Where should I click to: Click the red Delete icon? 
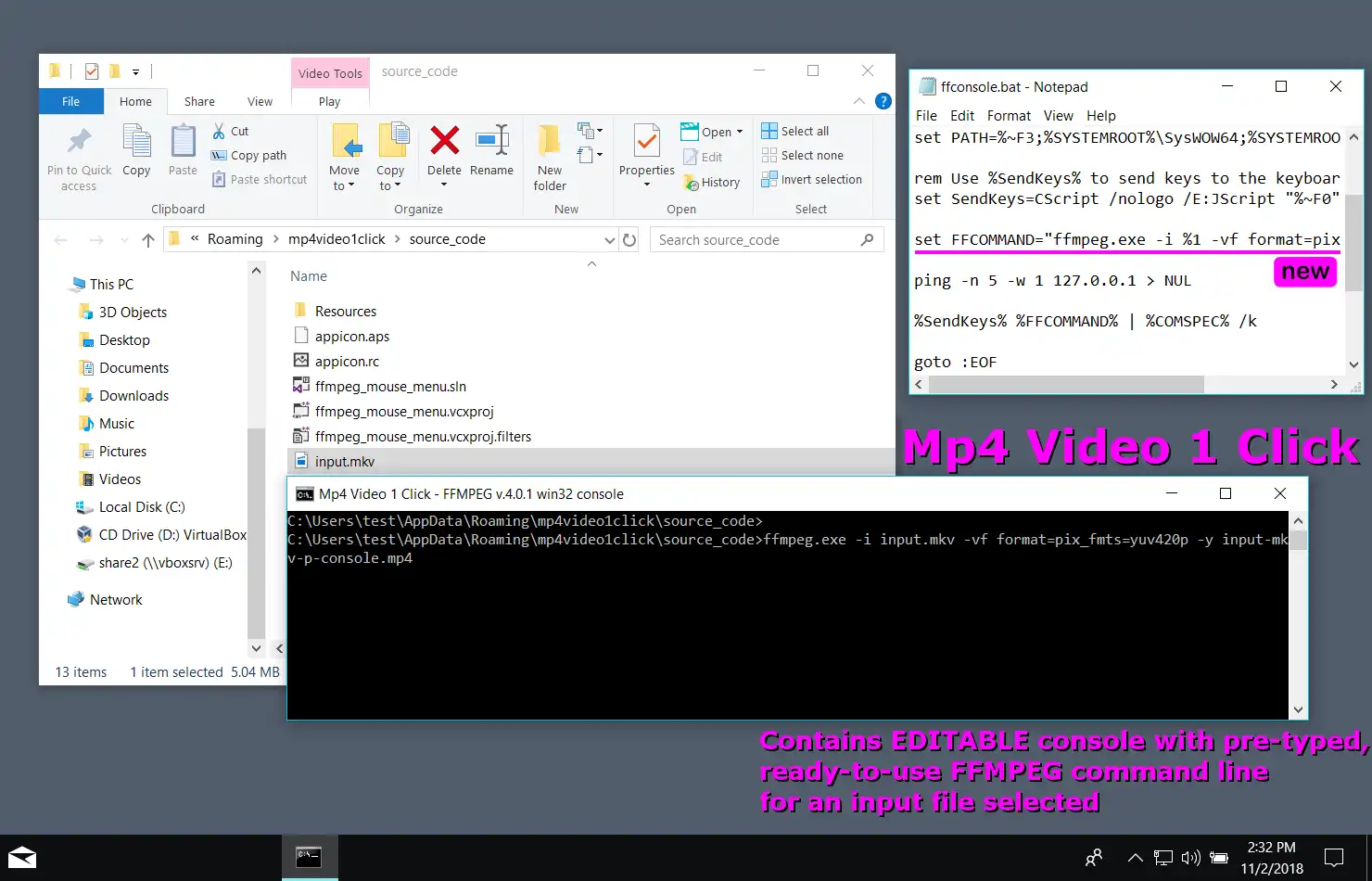[445, 141]
